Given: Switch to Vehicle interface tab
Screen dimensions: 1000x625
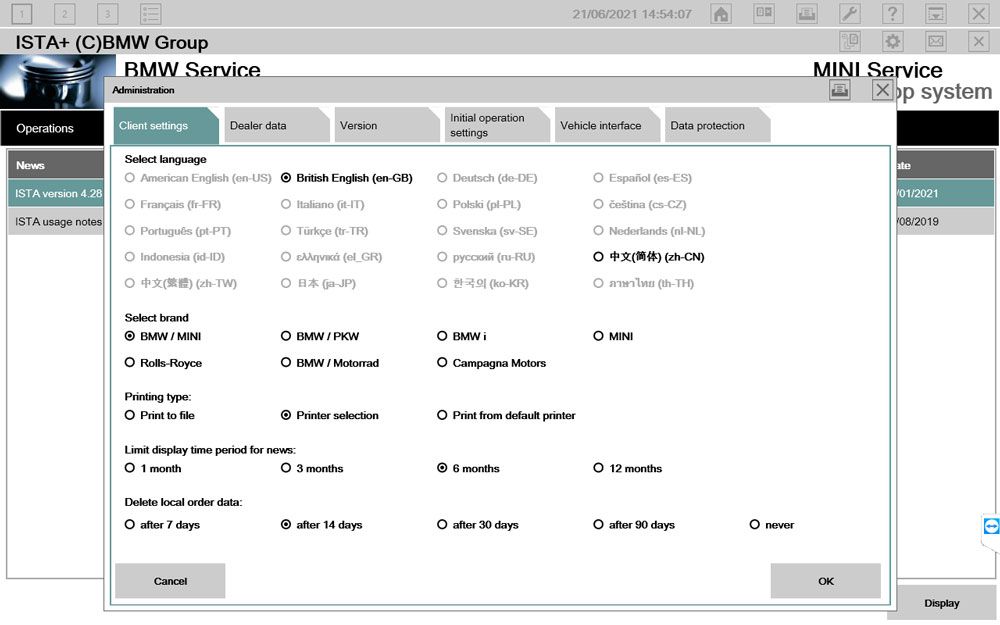Looking at the screenshot, I should (607, 125).
